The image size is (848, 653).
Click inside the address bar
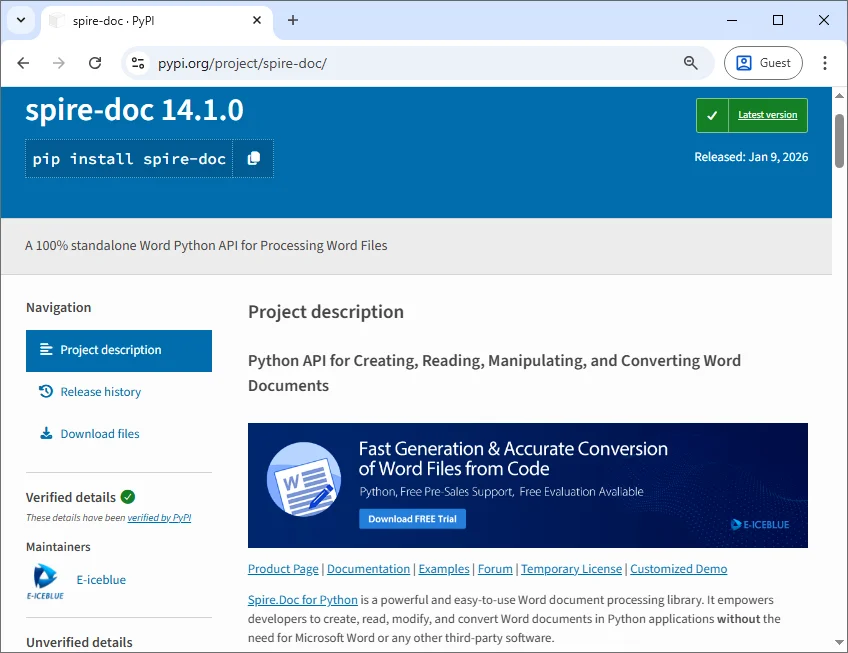tap(400, 62)
